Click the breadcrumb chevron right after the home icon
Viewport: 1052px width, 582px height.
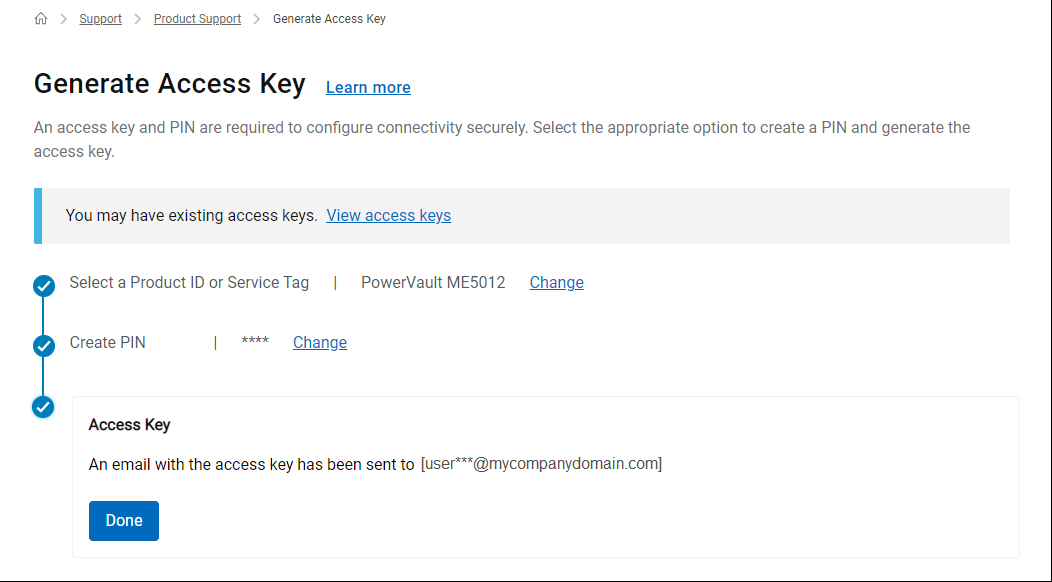63,19
